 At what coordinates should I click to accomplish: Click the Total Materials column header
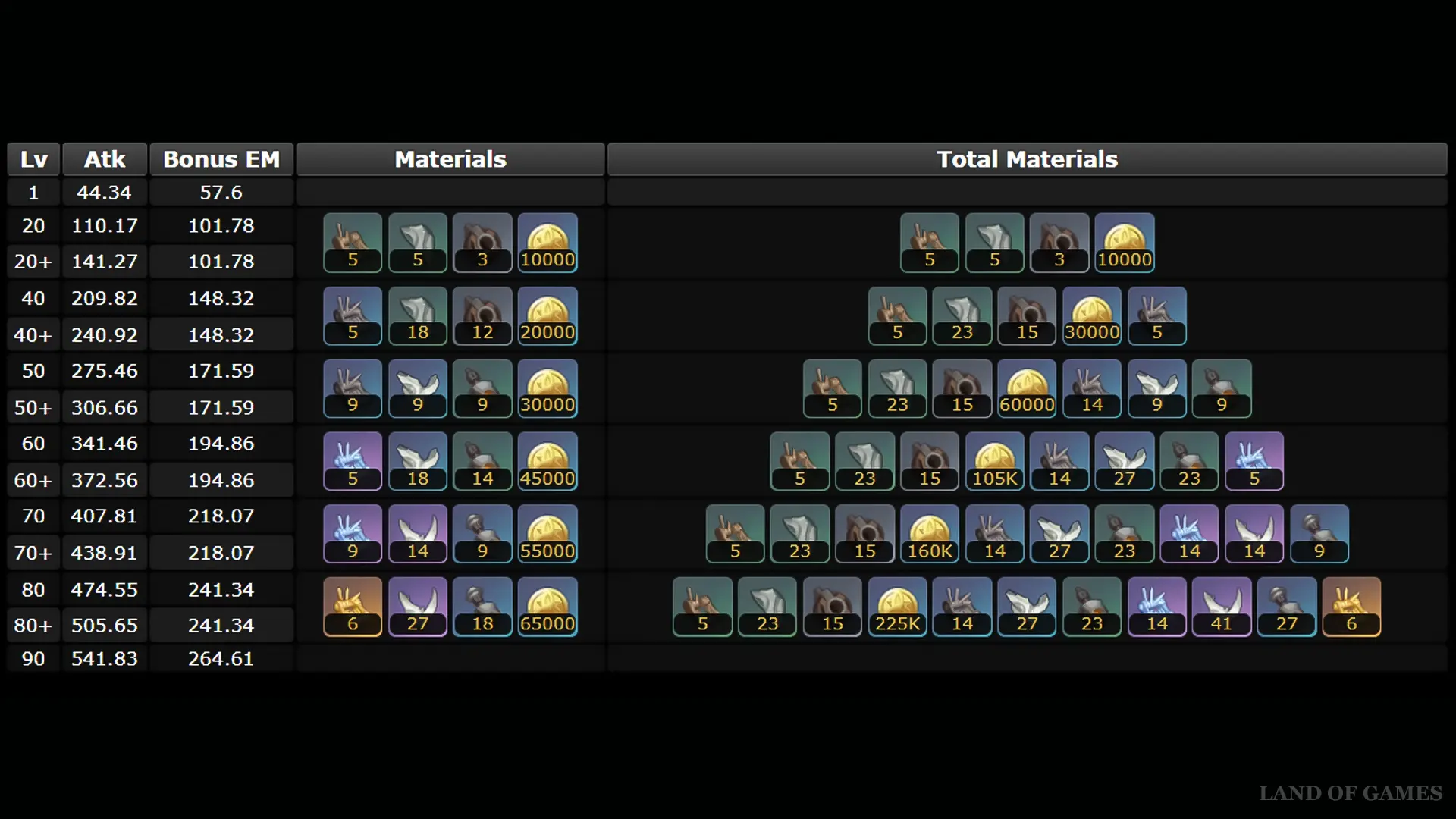click(x=1028, y=159)
